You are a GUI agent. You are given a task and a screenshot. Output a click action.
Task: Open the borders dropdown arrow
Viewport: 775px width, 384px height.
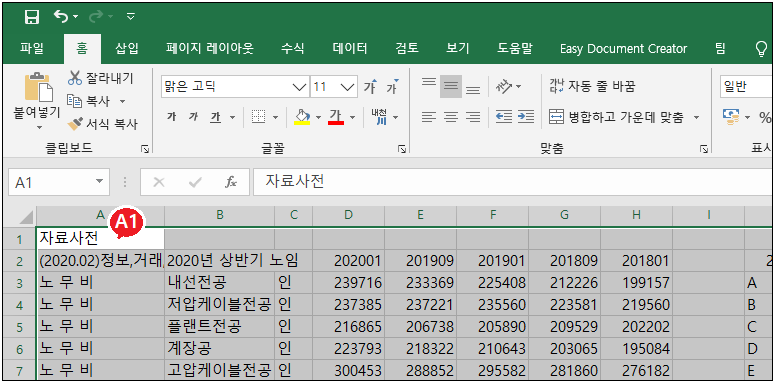pos(275,118)
